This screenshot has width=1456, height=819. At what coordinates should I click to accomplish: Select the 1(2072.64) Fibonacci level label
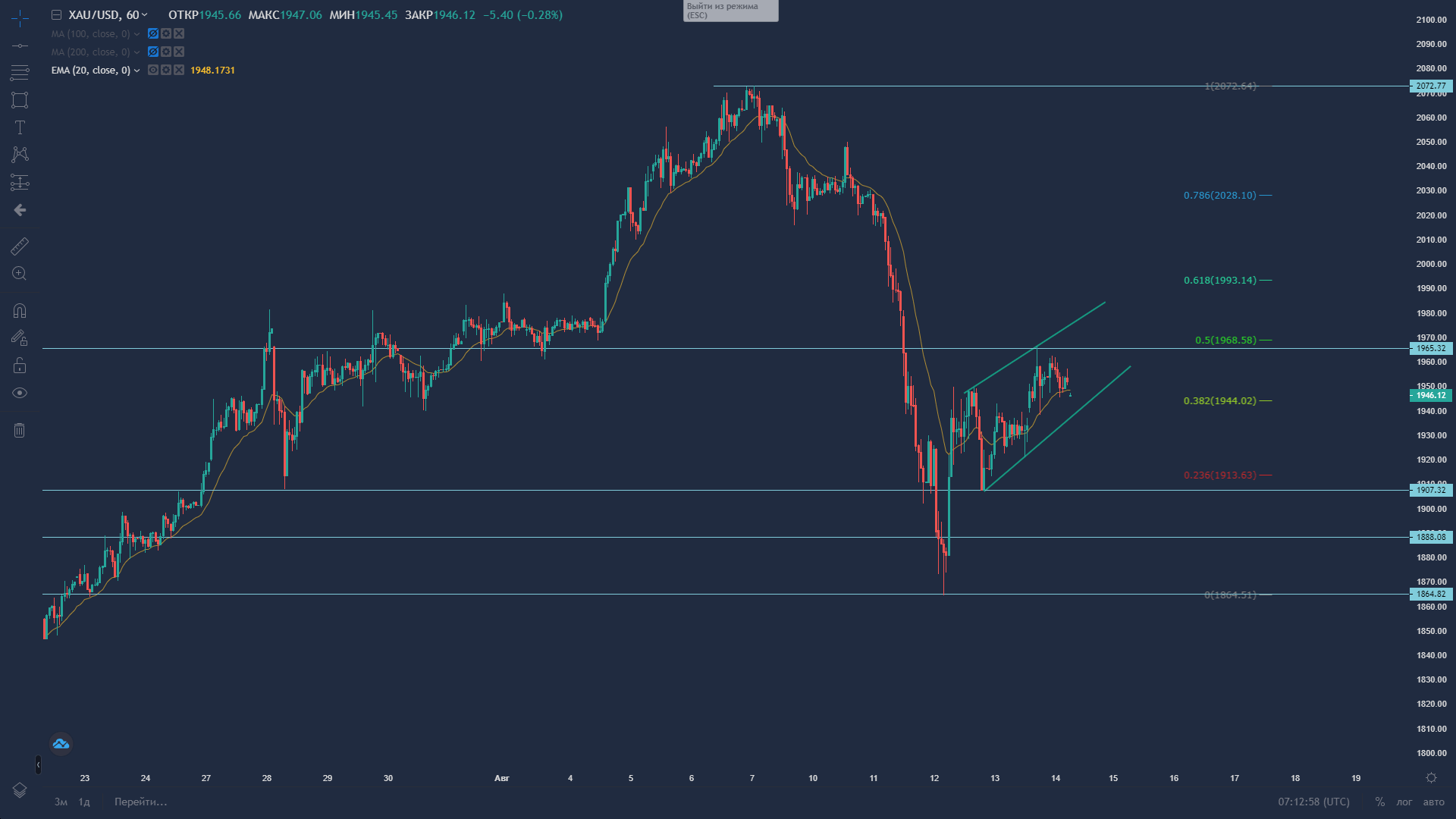coord(1230,86)
